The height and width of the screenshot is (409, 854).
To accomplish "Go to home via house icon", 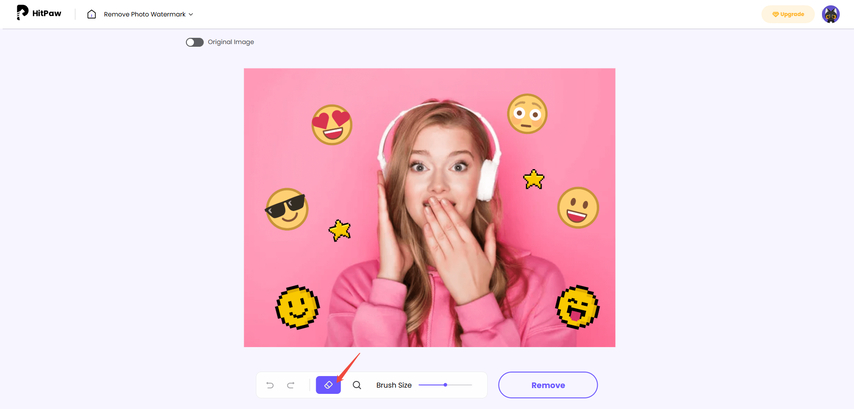I will 91,14.
